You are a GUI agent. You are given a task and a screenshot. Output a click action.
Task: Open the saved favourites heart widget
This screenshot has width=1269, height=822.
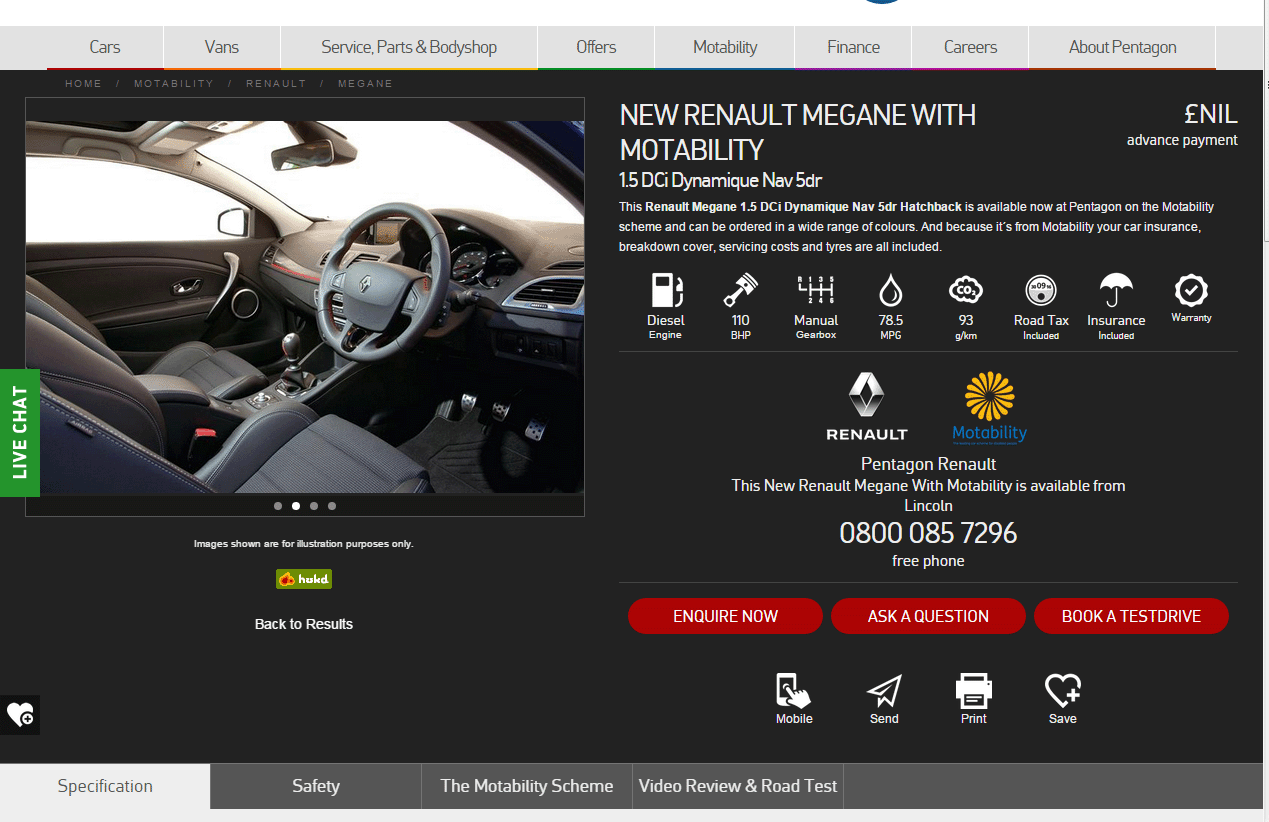coord(20,715)
